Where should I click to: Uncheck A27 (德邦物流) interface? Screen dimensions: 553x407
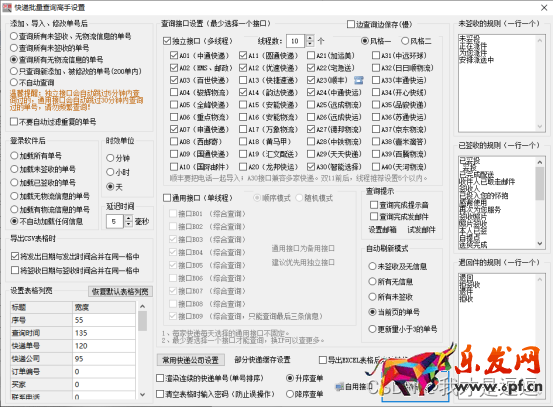(x=334, y=129)
